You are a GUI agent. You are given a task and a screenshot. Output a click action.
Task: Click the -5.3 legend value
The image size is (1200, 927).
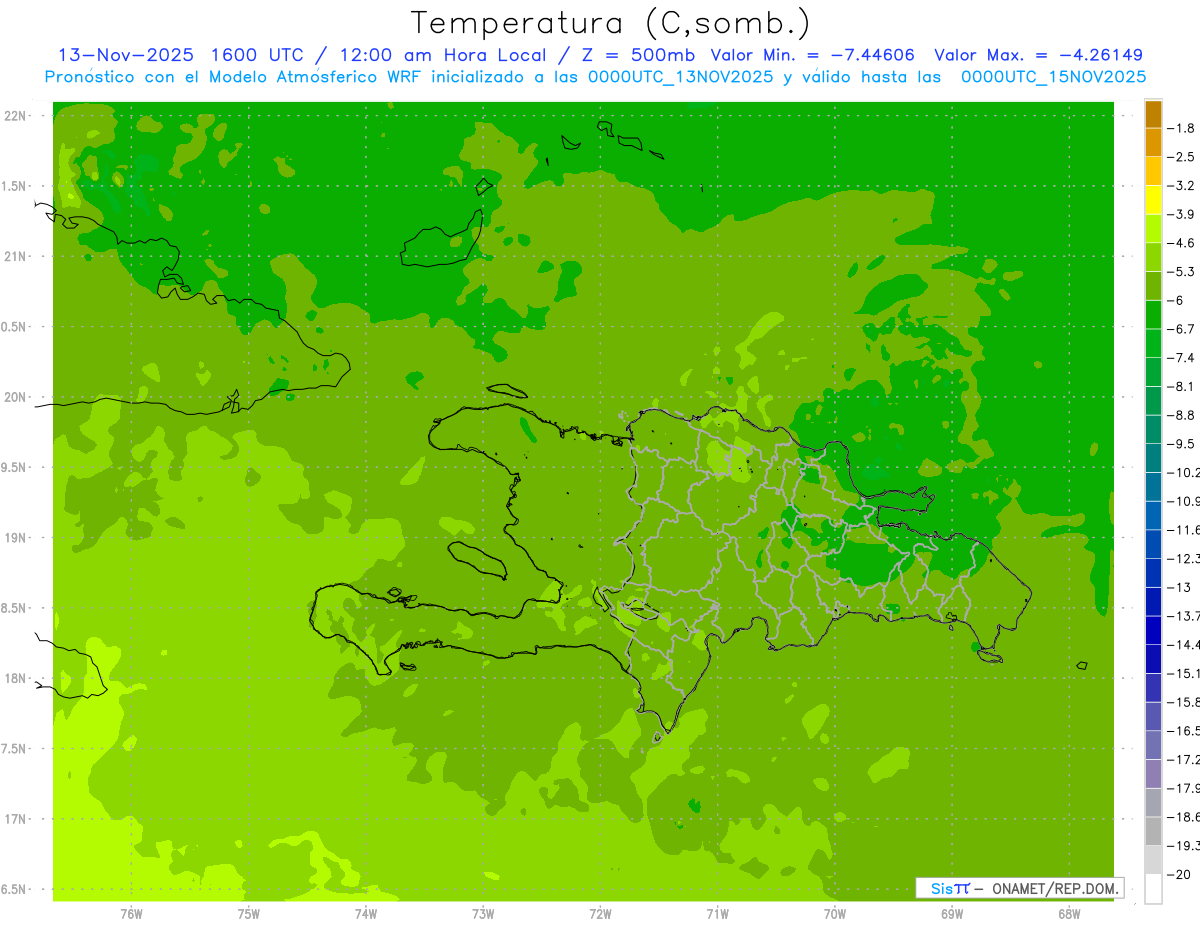[1183, 271]
